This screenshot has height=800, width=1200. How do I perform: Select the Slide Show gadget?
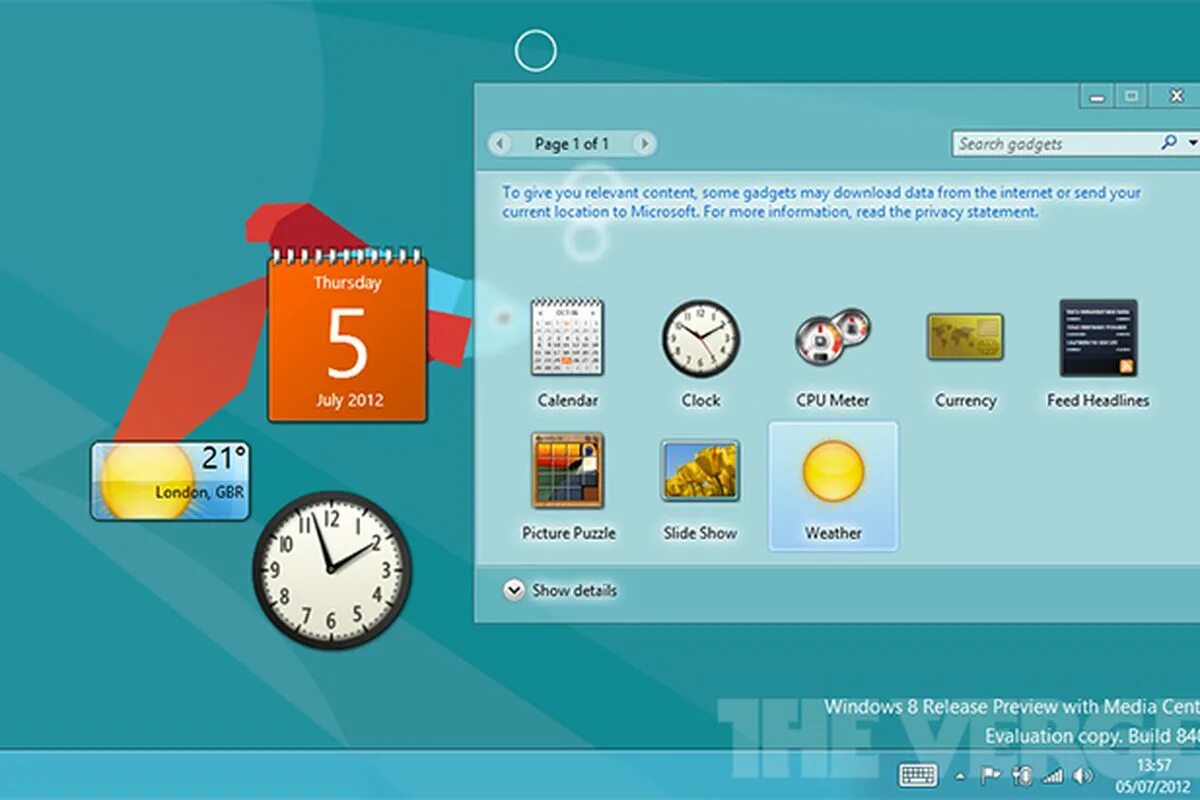(700, 470)
